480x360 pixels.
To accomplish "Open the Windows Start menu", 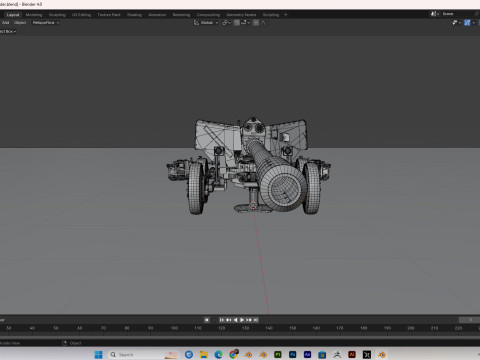I will click(x=98, y=354).
